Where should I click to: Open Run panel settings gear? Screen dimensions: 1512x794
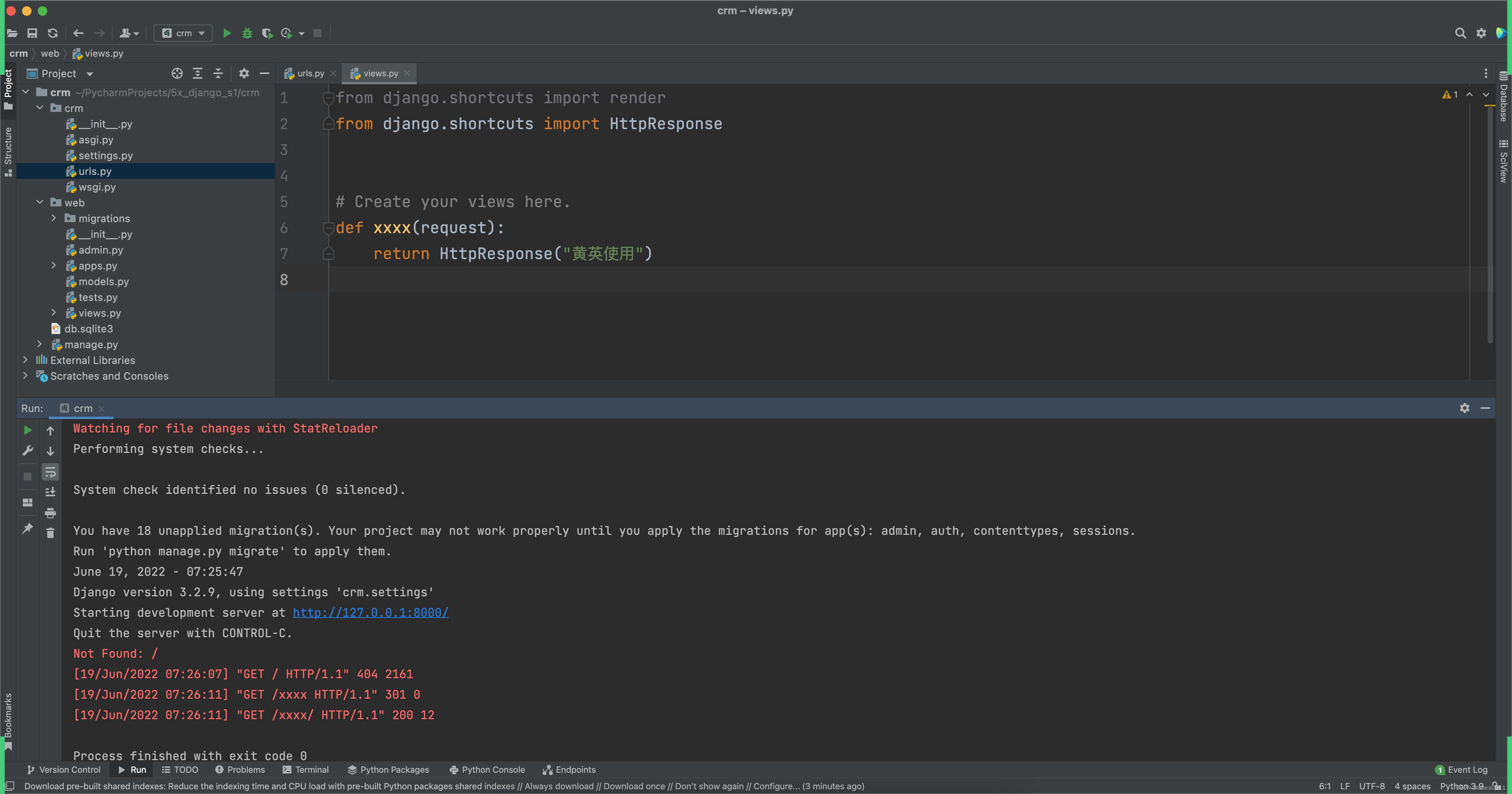click(1464, 408)
